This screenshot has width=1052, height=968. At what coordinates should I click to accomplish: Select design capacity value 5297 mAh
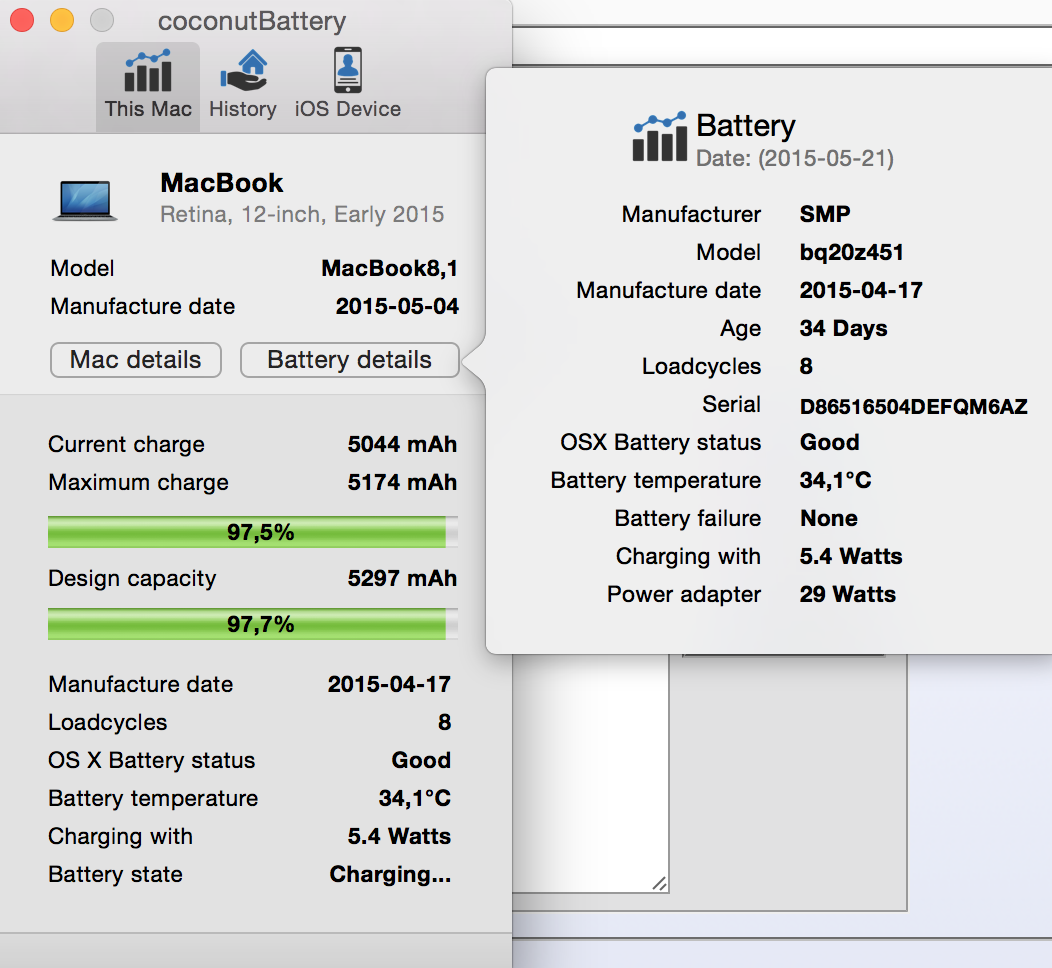[x=402, y=578]
